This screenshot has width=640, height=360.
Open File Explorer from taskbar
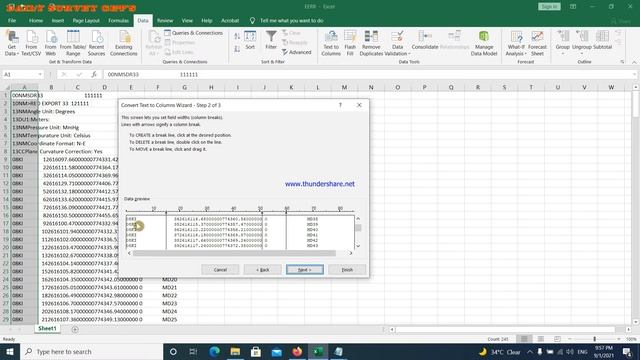click(235, 351)
